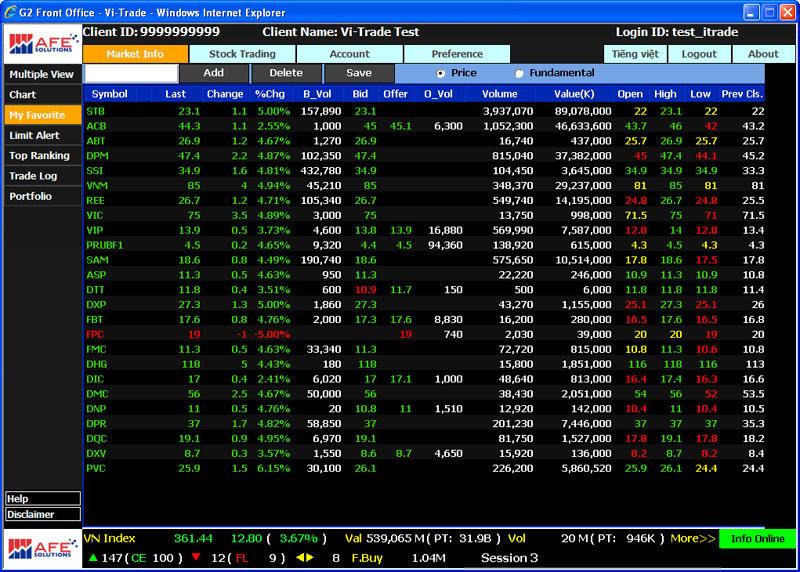Select the Price radio button
800x572 pixels.
coord(441,73)
